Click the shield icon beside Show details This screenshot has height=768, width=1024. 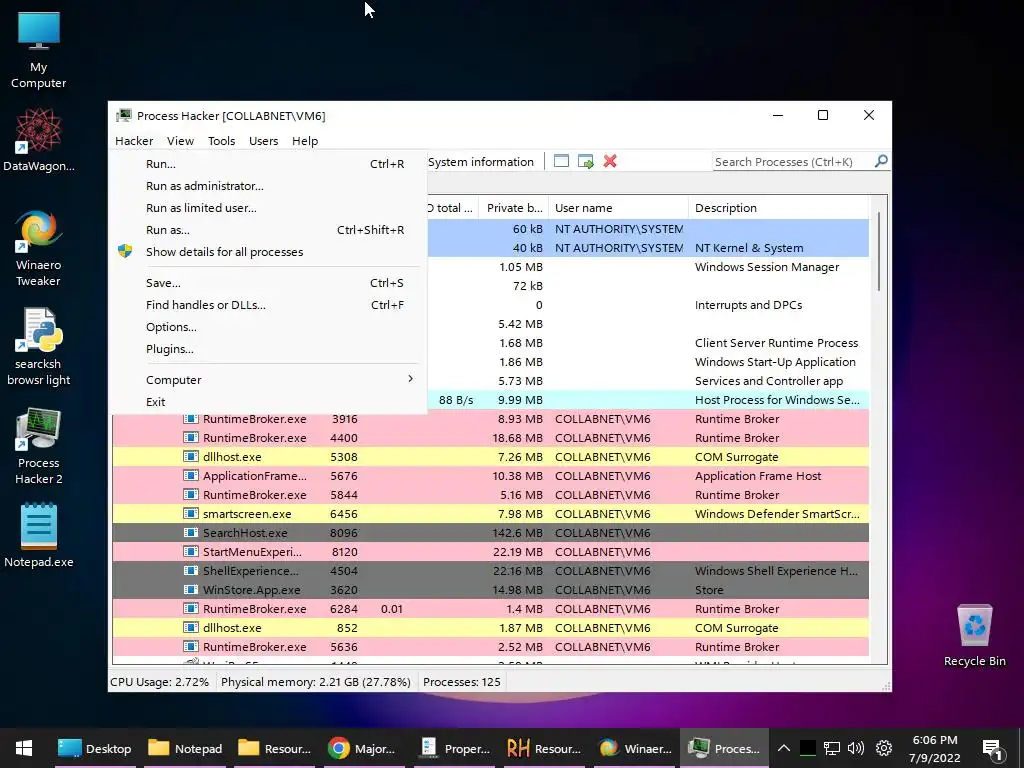coord(125,251)
